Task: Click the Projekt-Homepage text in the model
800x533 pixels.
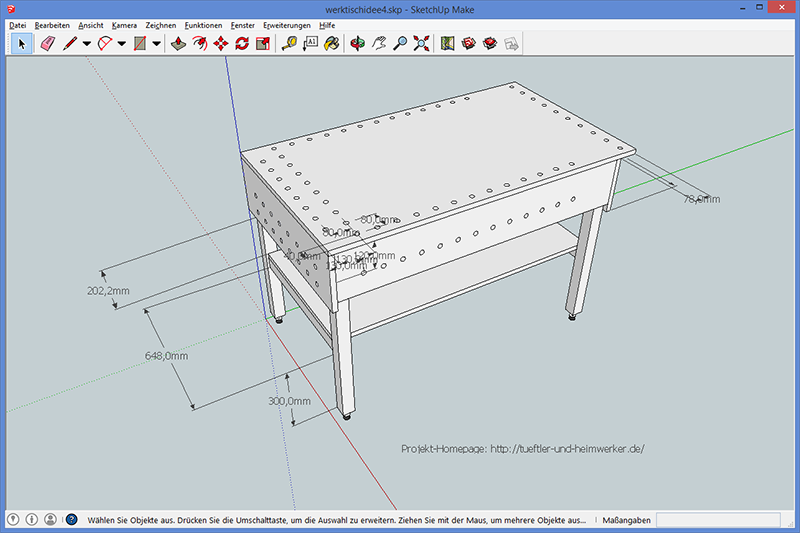Action: point(523,449)
